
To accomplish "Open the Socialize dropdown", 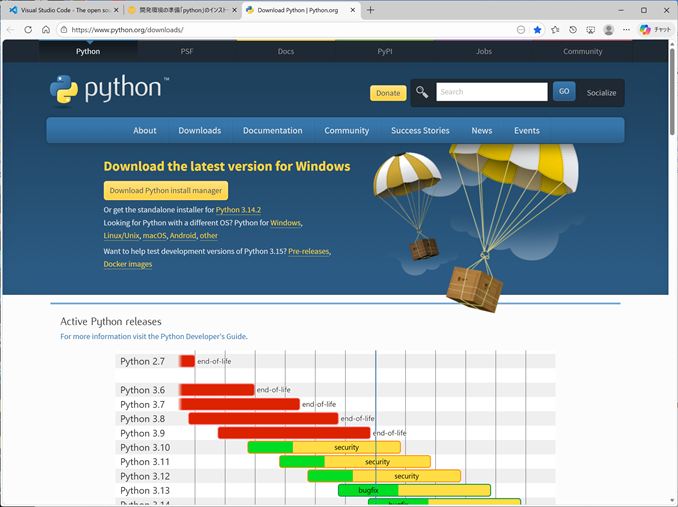I will (601, 92).
